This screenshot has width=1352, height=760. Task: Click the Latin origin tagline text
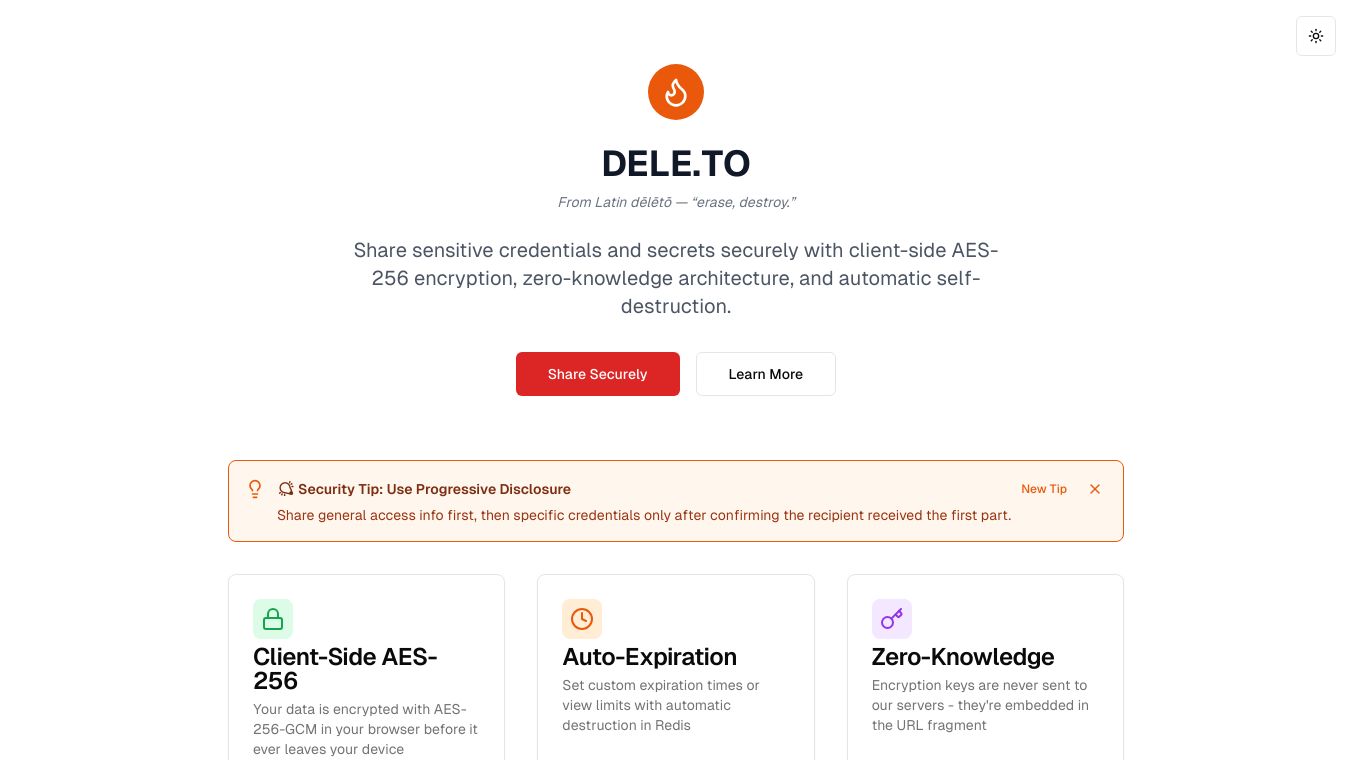tap(676, 202)
